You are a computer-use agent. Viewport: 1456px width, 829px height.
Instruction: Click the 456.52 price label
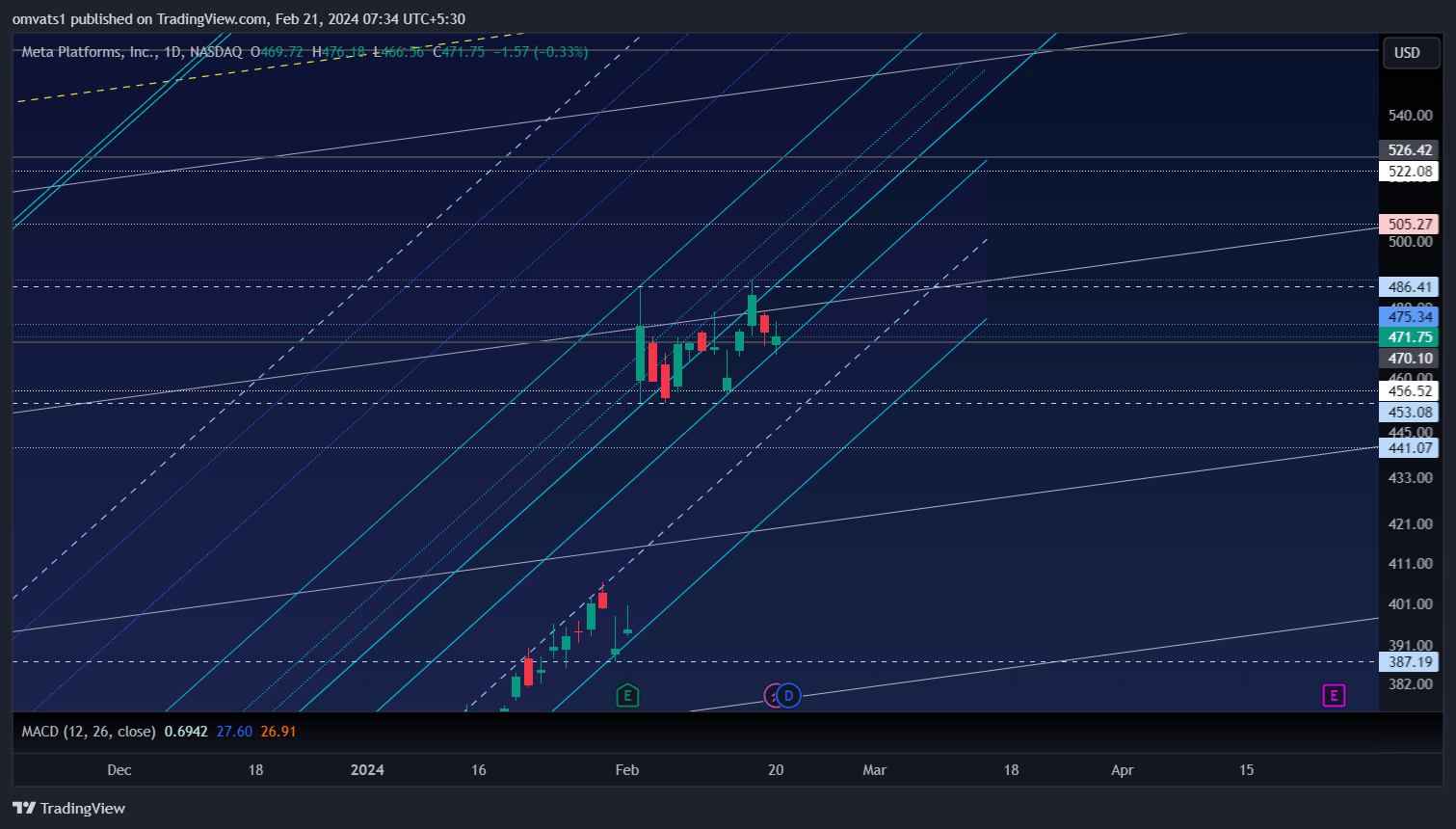(1408, 391)
